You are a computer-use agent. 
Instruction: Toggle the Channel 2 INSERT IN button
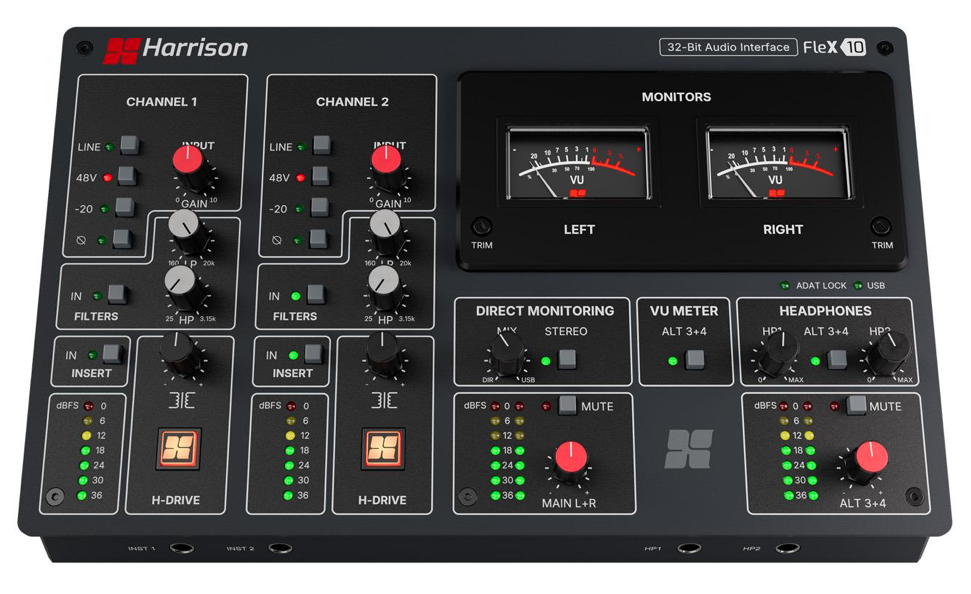(313, 354)
